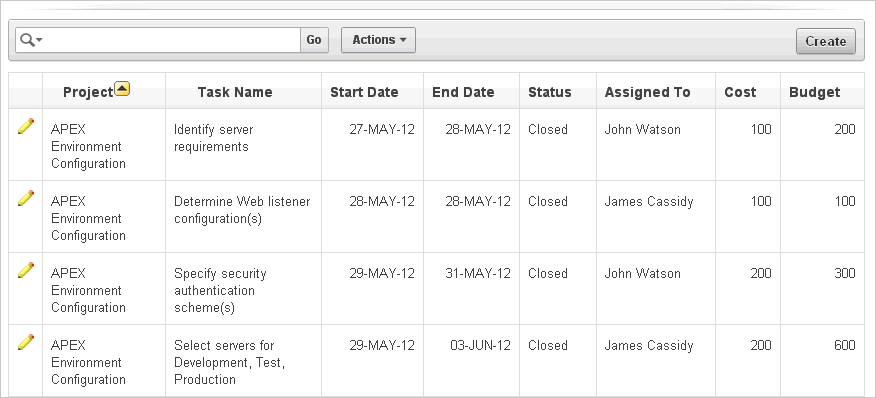This screenshot has height=398, width=876.
Task: Click the Cost column header
Action: 740,92
